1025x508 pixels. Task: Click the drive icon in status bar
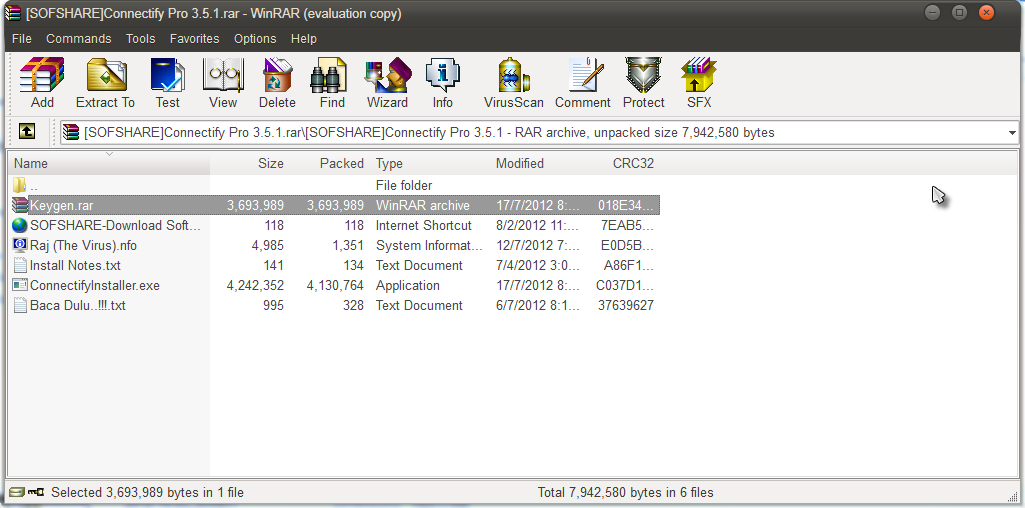[17, 492]
